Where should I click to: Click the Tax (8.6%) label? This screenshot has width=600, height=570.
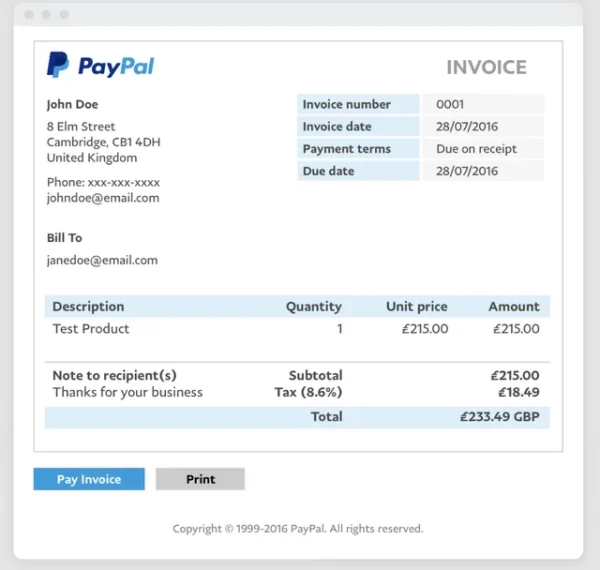coord(308,392)
